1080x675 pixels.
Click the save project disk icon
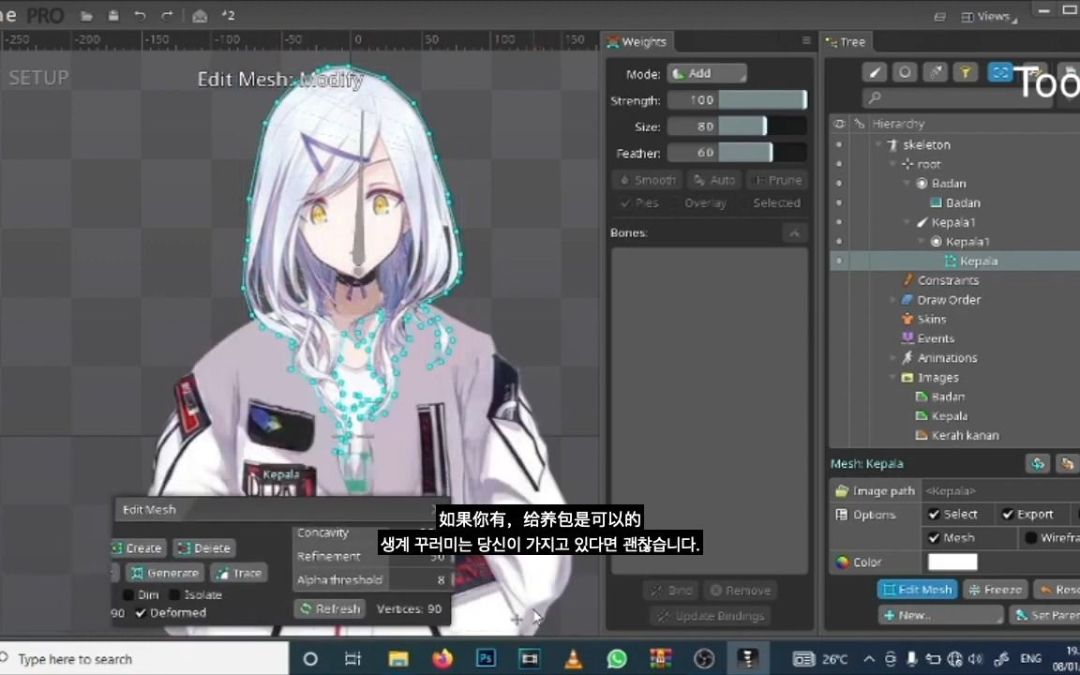coord(114,16)
